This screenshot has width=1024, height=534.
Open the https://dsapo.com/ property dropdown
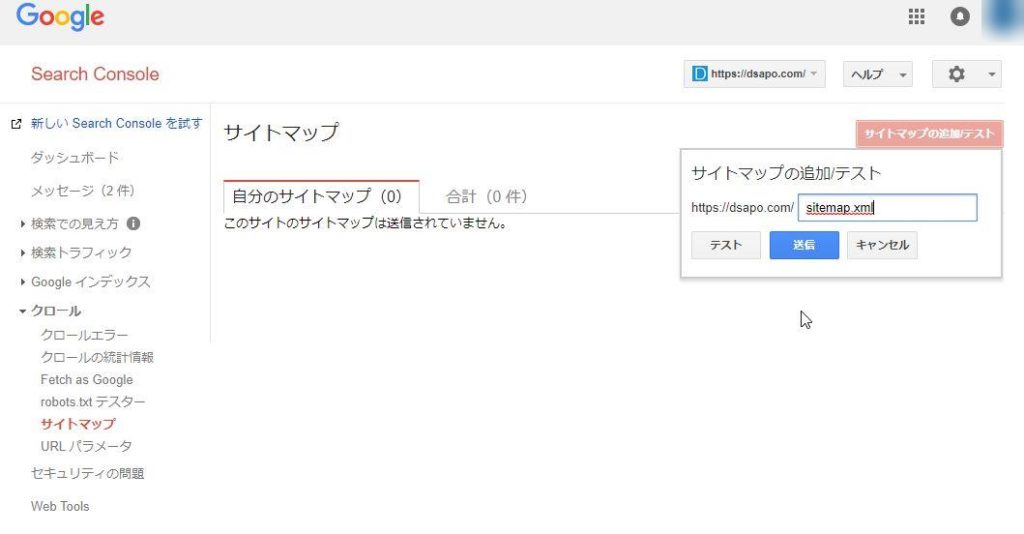tap(754, 74)
